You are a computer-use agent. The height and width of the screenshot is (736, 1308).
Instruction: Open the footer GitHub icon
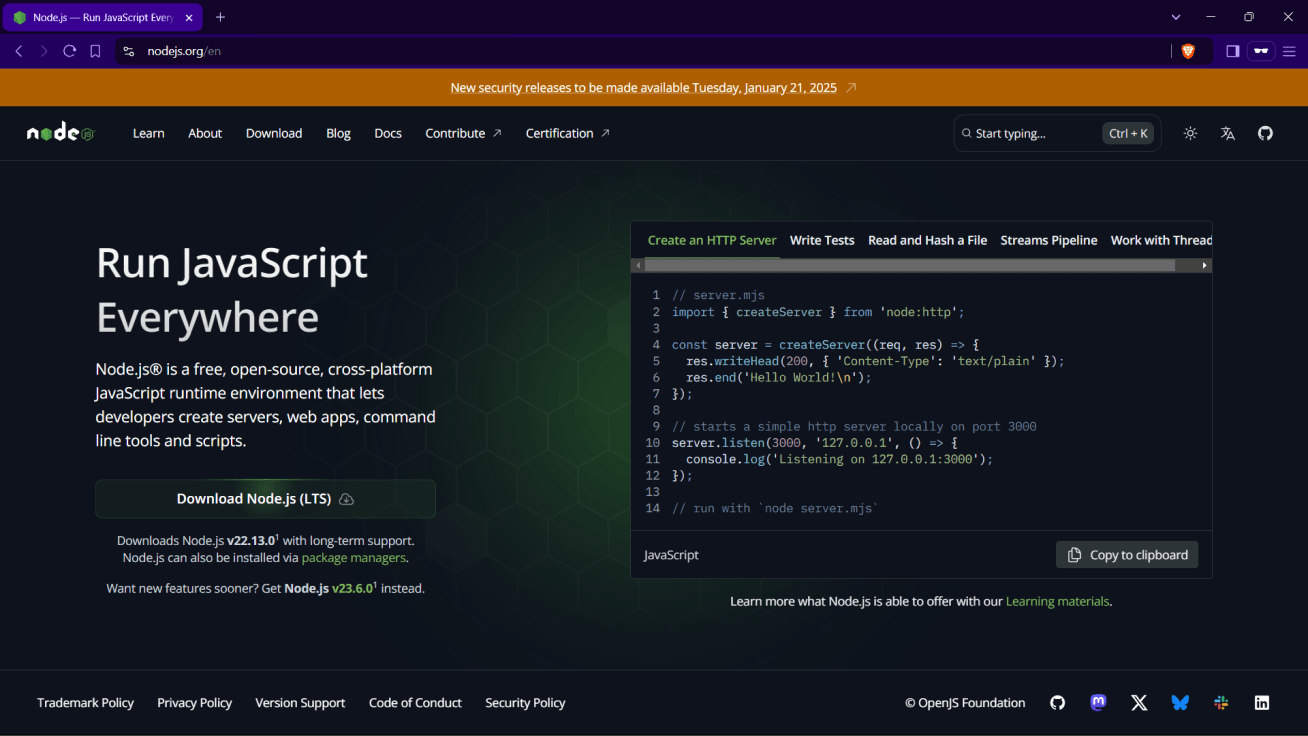click(x=1058, y=703)
